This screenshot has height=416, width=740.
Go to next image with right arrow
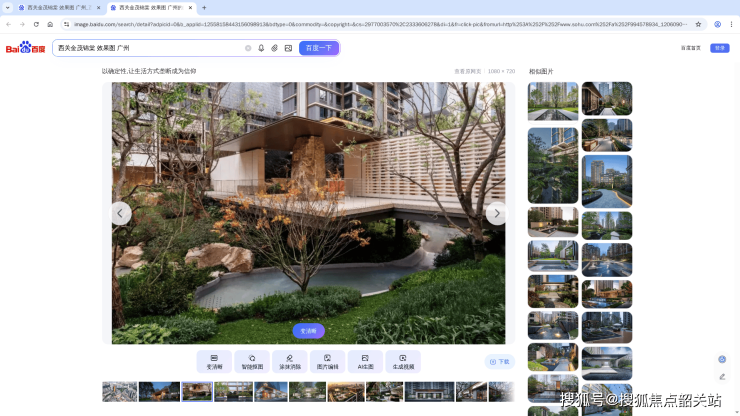coord(497,213)
